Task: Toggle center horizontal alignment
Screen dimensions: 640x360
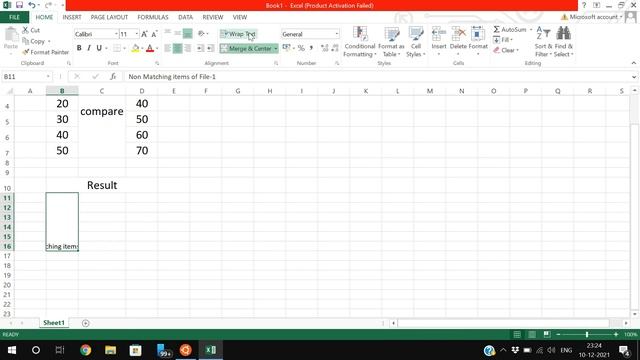Action: (178, 48)
